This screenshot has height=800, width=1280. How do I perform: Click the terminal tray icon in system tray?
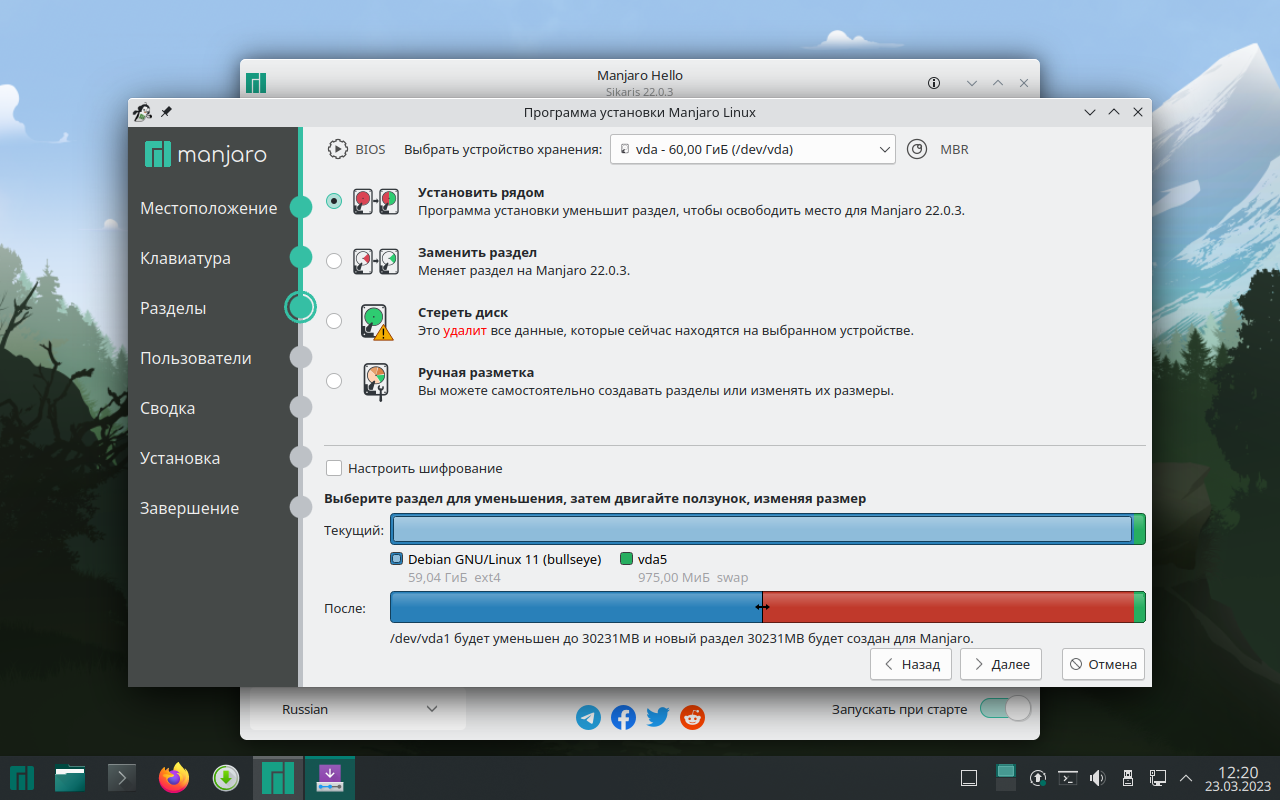(x=1068, y=778)
